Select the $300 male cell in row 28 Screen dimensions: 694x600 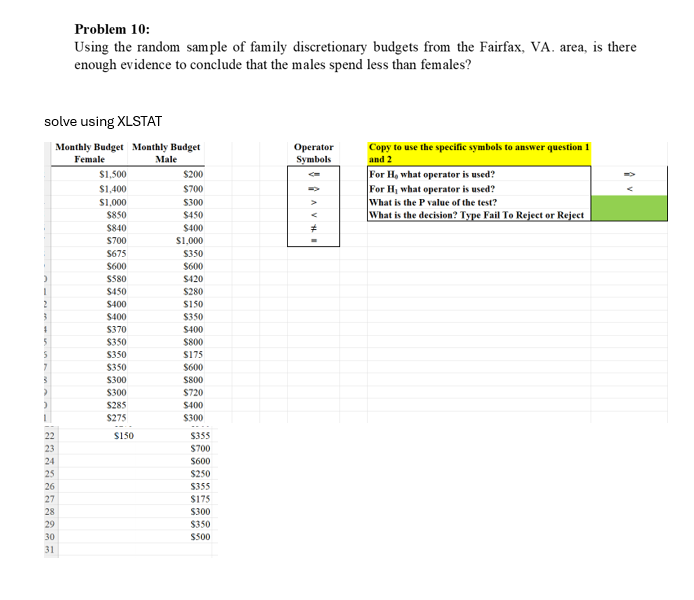click(x=174, y=512)
